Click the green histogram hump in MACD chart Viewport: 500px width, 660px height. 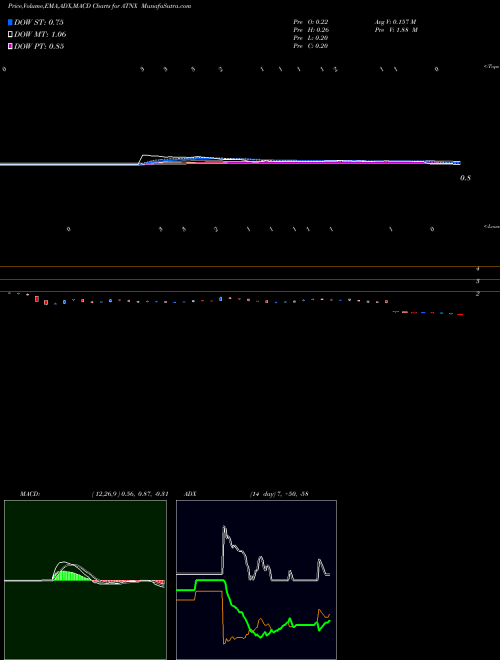click(x=71, y=575)
